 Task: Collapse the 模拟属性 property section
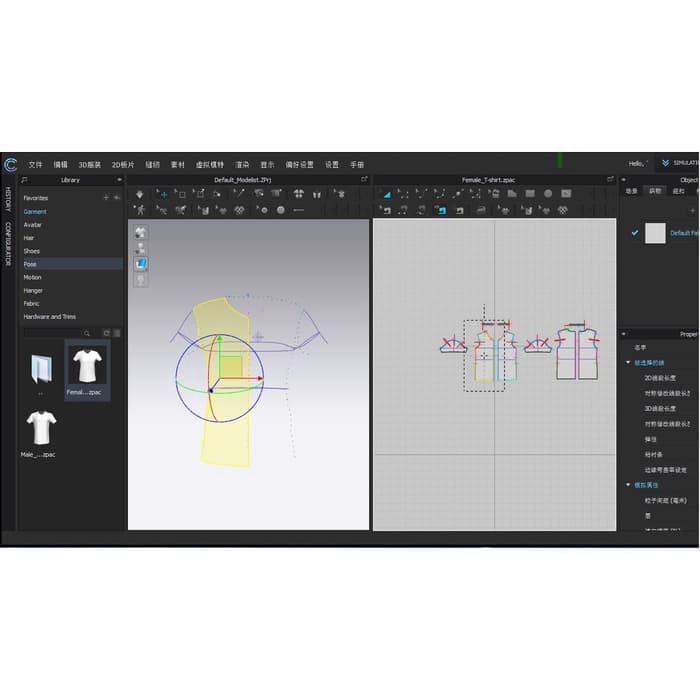[x=628, y=485]
